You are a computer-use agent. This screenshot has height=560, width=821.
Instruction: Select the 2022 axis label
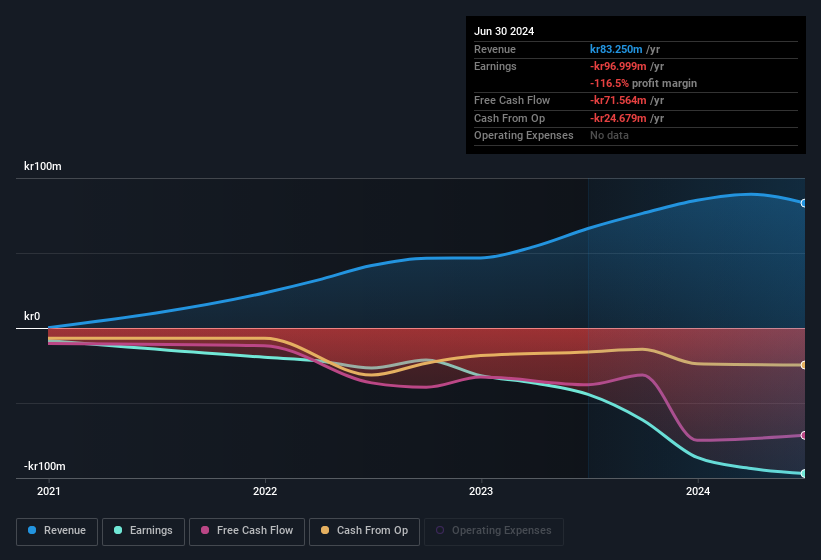[x=265, y=491]
